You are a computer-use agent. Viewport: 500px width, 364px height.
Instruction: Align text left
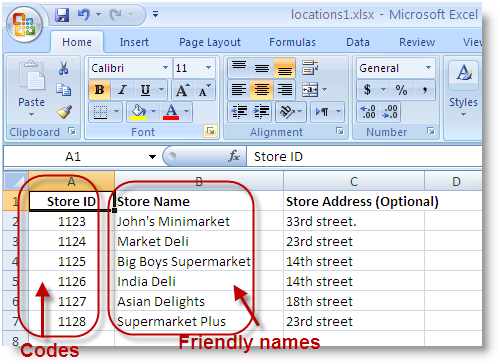point(239,90)
